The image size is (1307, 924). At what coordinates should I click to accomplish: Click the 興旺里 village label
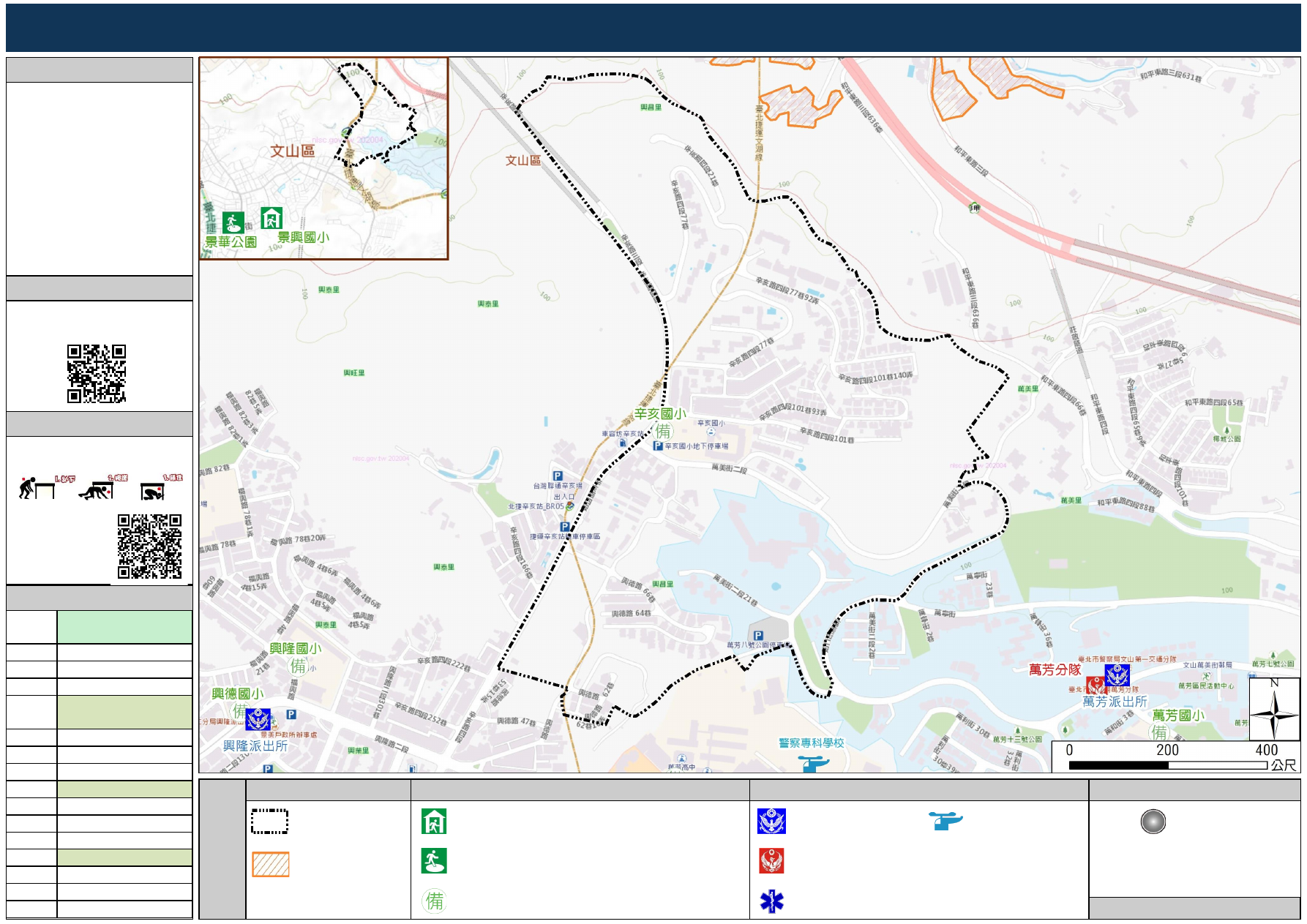(x=354, y=373)
